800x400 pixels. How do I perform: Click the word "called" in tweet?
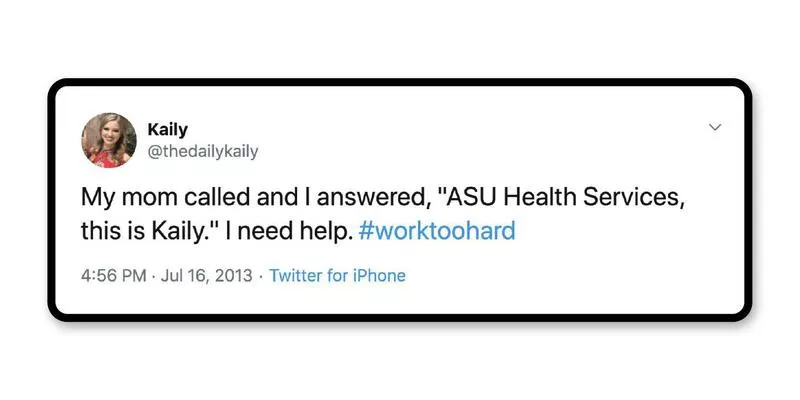click(207, 196)
